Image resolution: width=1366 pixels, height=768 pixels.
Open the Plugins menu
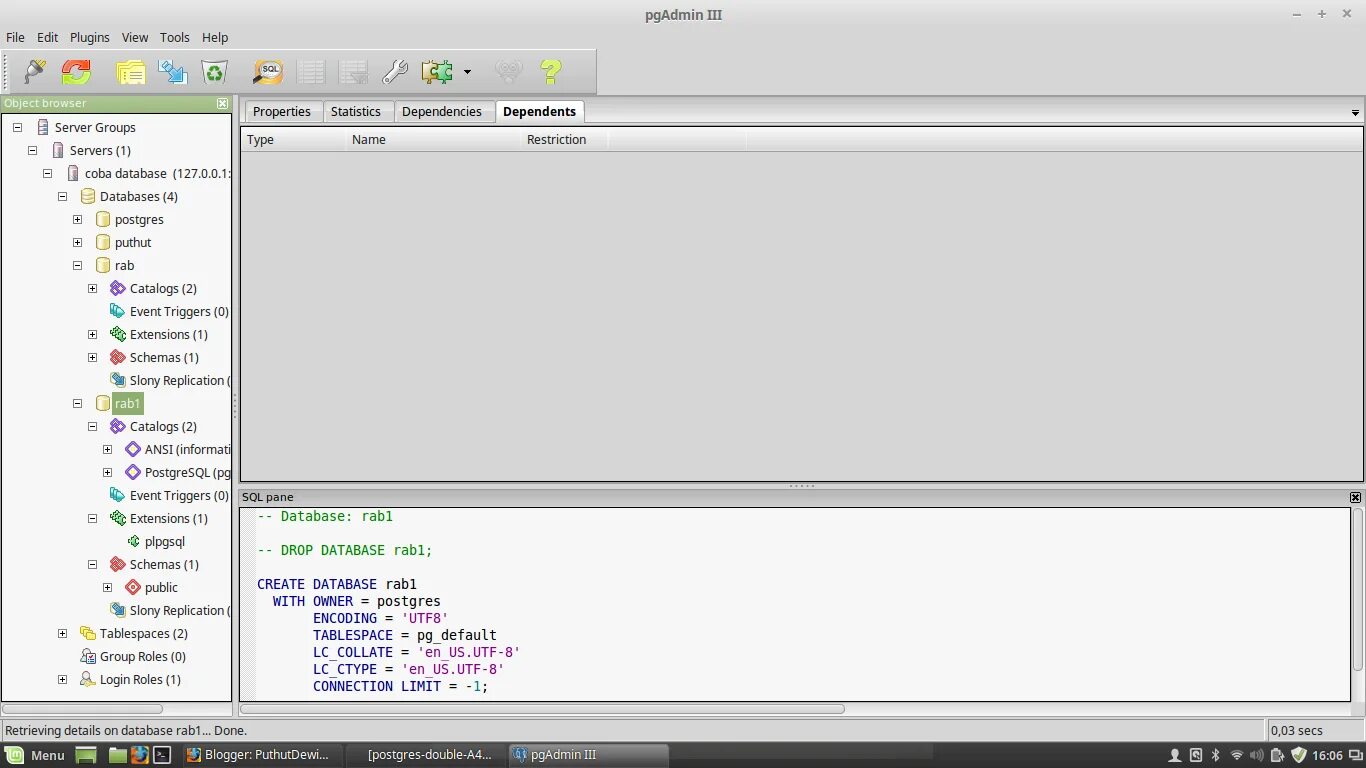click(x=90, y=37)
